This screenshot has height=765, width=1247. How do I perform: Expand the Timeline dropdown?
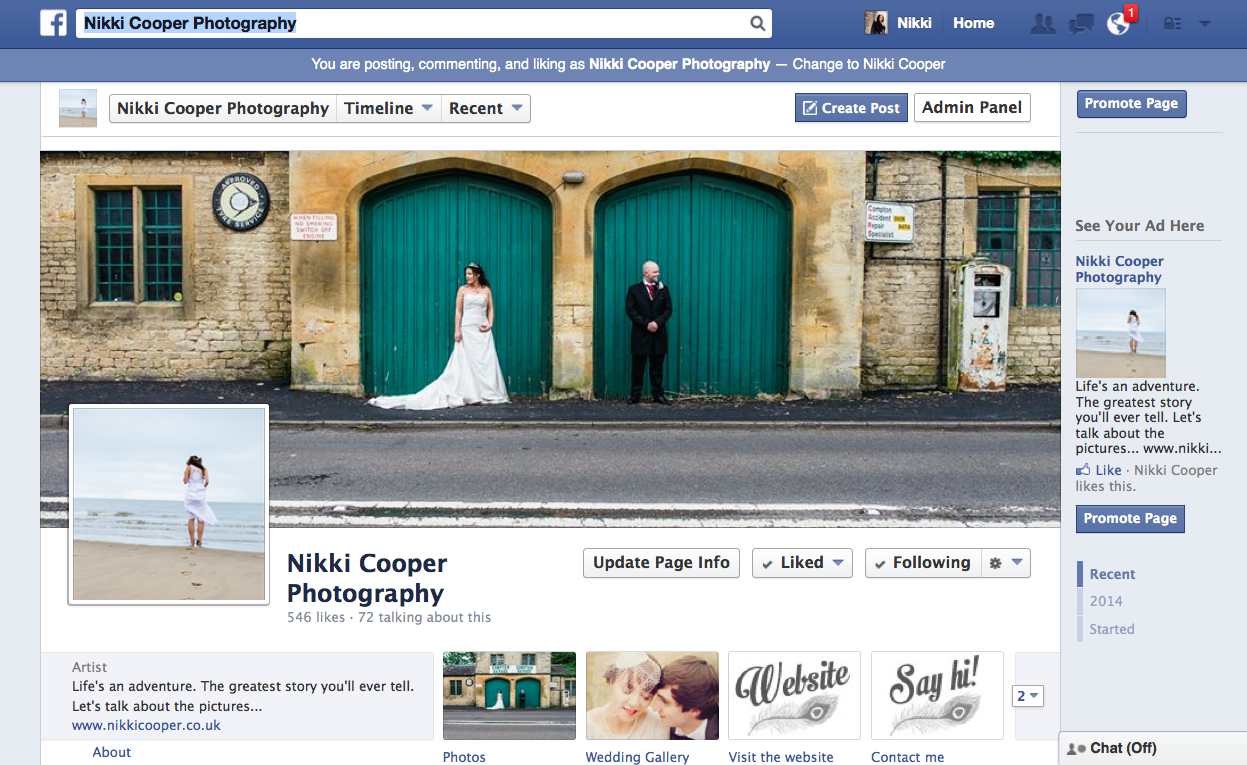tap(389, 108)
